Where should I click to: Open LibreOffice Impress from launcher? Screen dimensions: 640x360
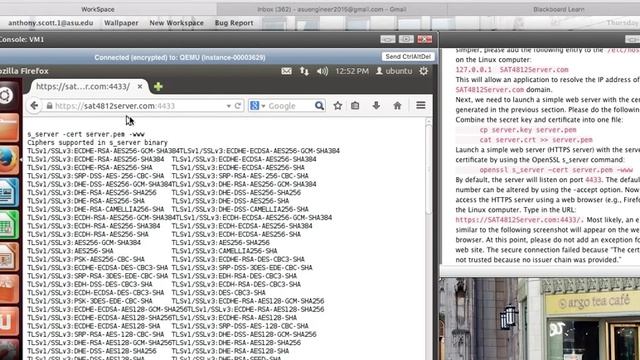tap(8, 257)
